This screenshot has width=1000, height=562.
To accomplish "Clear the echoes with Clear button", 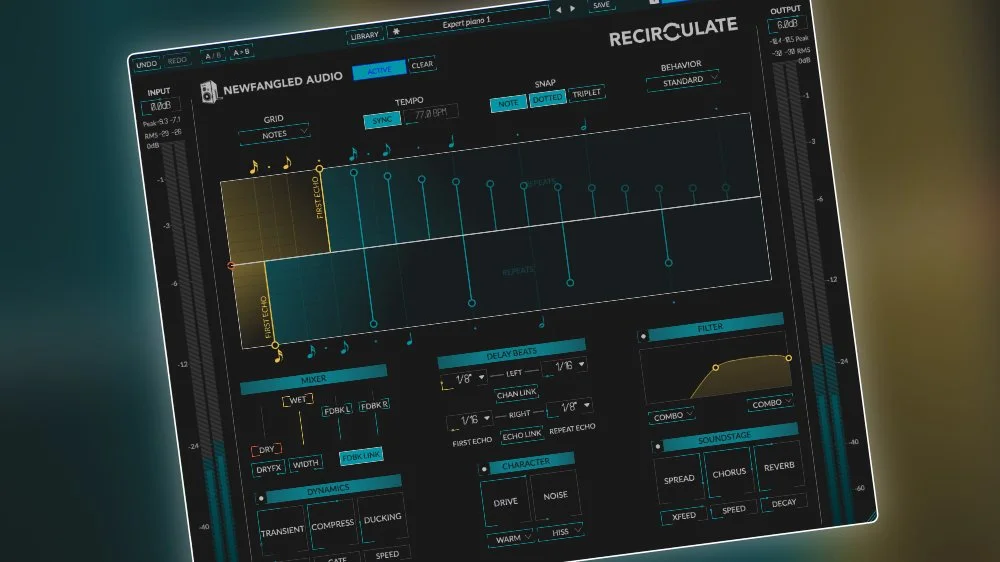I will [x=422, y=64].
